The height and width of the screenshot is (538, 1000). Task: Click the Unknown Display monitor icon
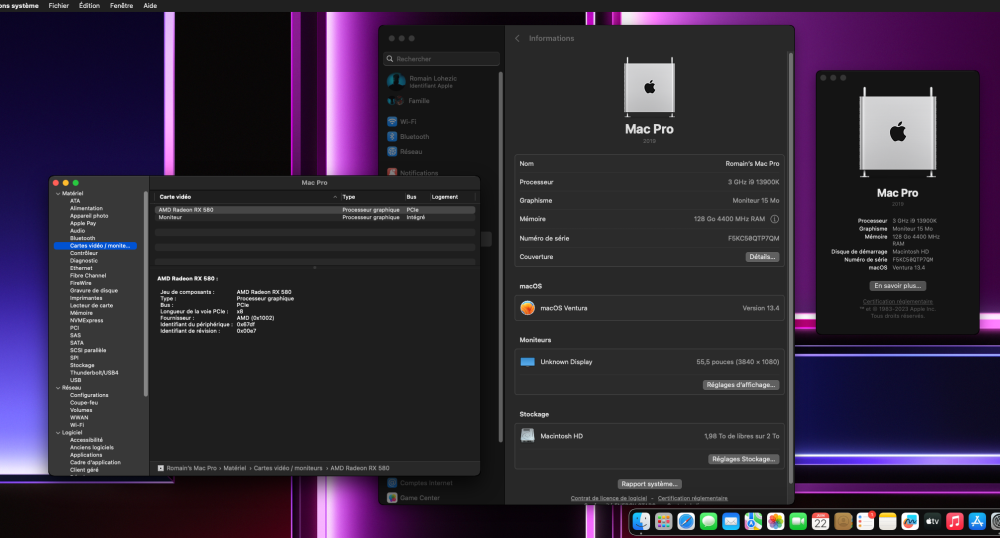pos(527,362)
